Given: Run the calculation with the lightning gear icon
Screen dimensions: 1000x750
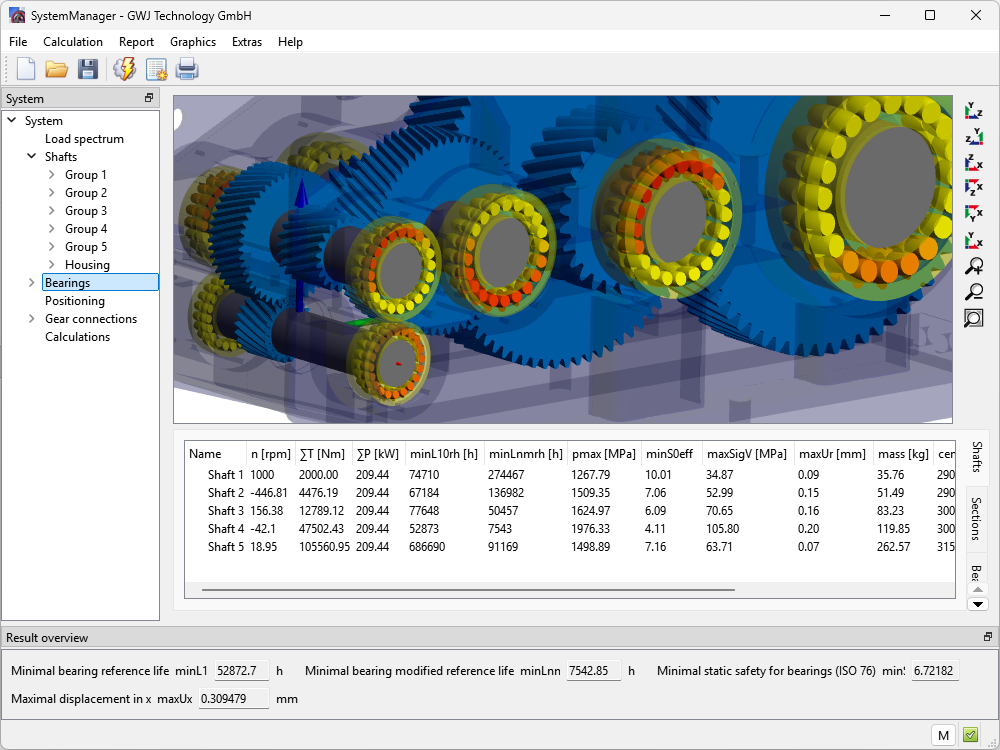Looking at the screenshot, I should (124, 69).
